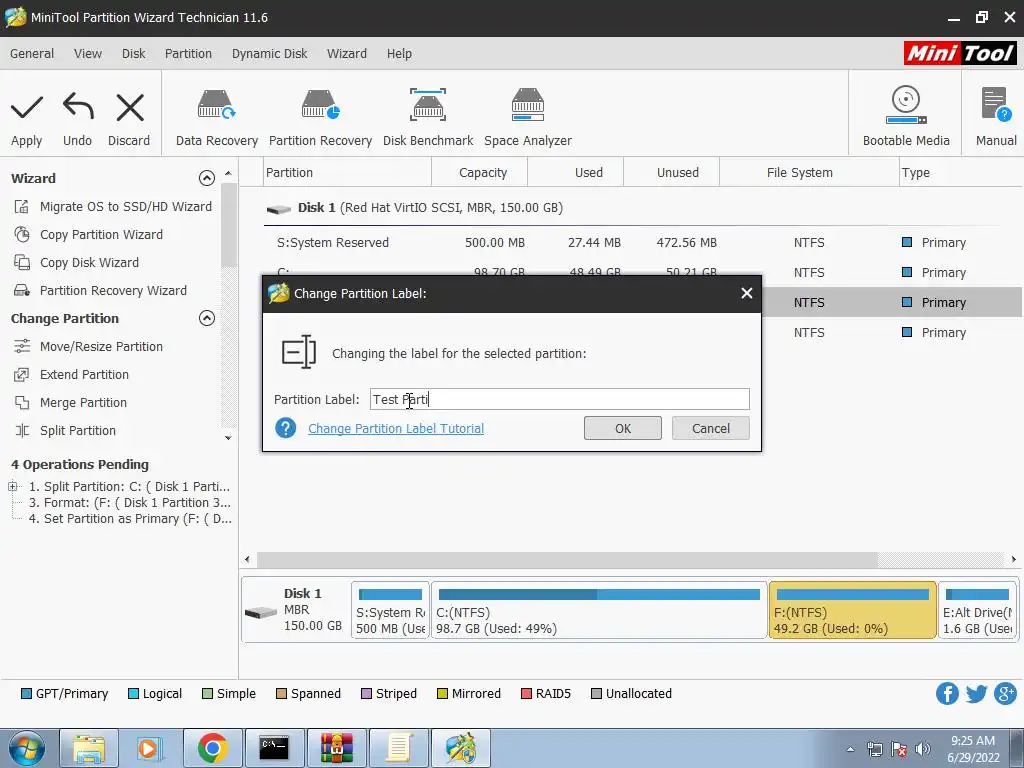Show hidden system tray icons
Image resolution: width=1024 pixels, height=768 pixels.
point(850,749)
